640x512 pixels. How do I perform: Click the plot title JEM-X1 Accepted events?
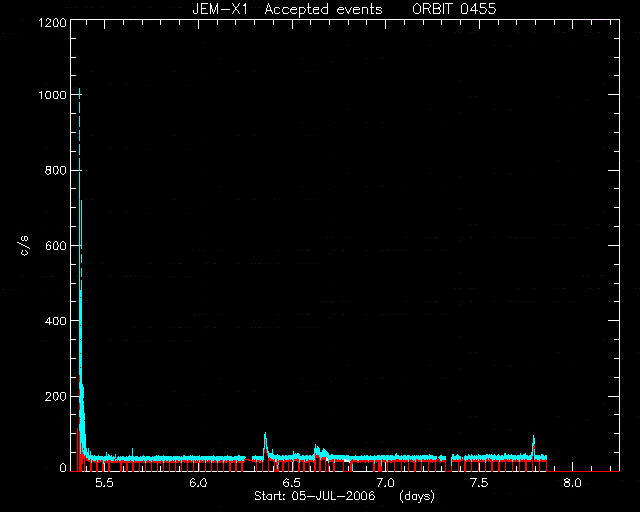287,9
